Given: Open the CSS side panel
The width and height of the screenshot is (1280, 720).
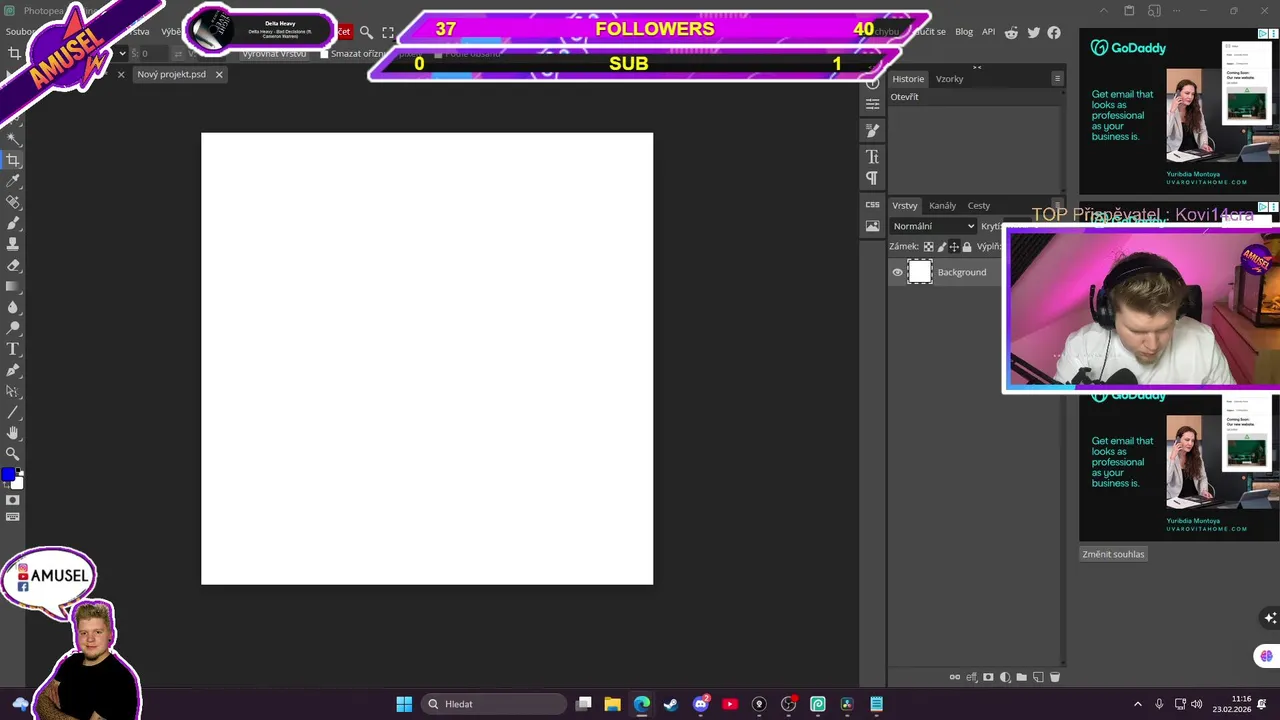Looking at the screenshot, I should click(x=873, y=204).
